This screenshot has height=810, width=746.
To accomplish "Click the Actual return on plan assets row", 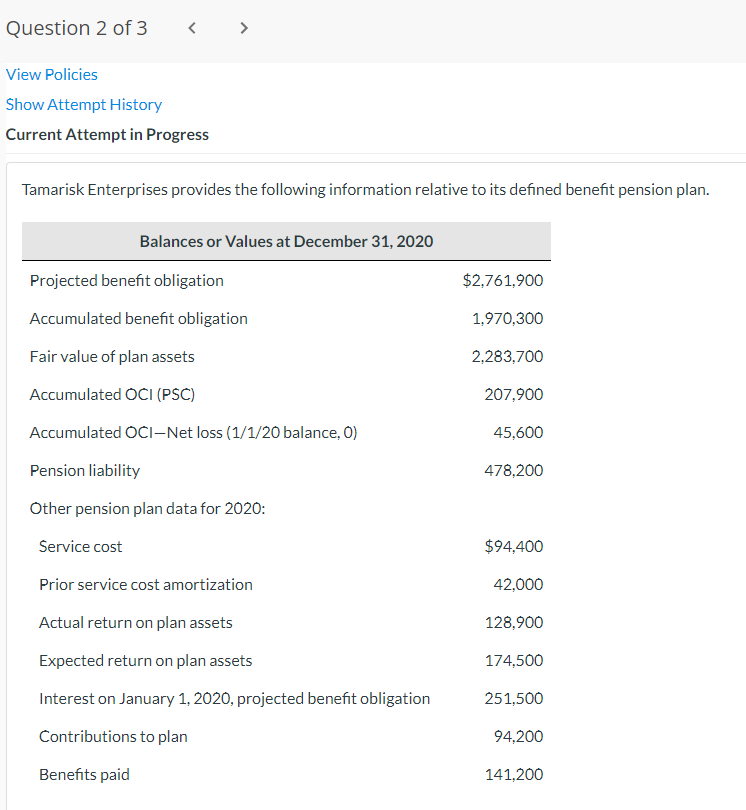I will (135, 622).
